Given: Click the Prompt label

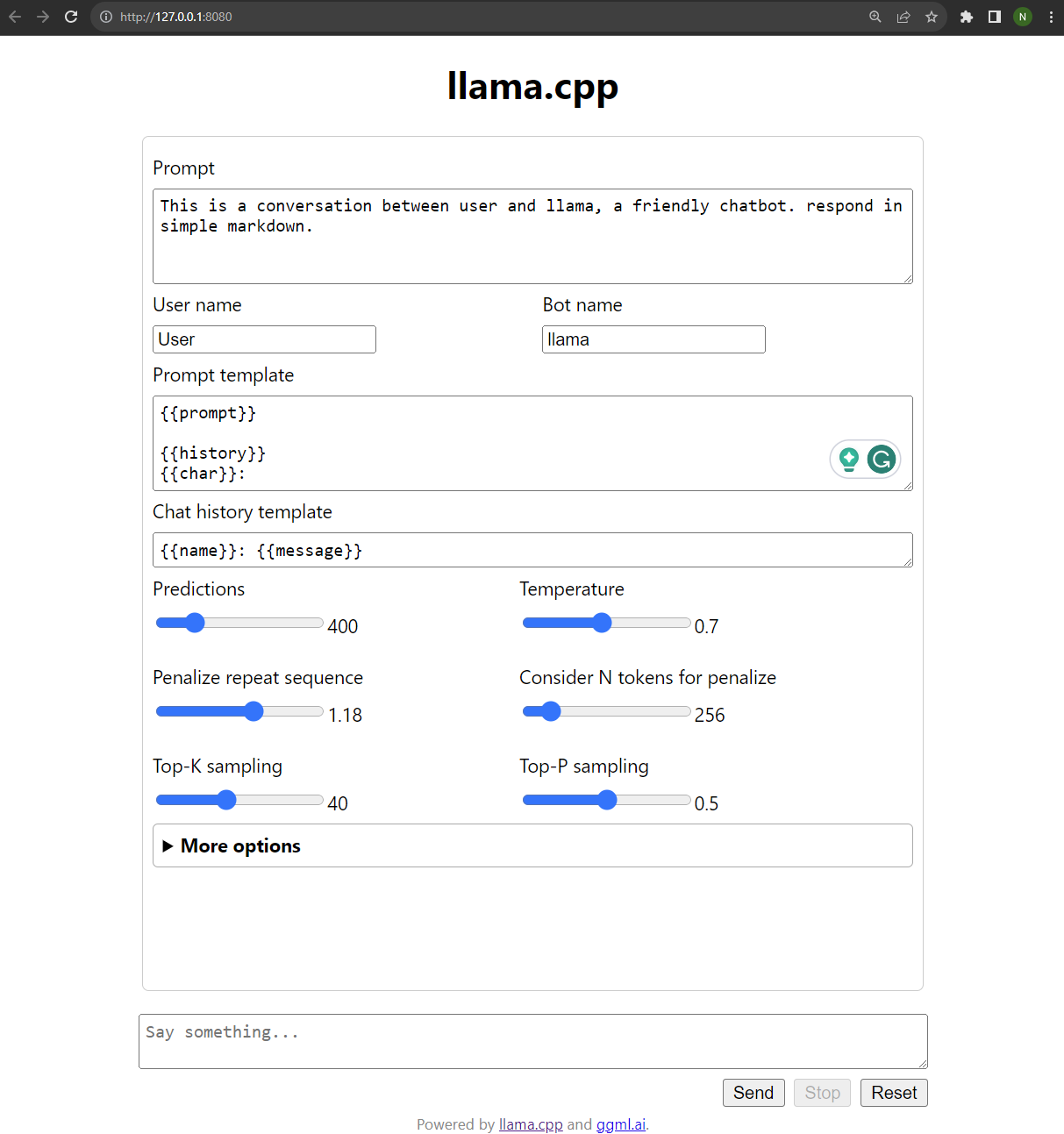Looking at the screenshot, I should pos(183,168).
